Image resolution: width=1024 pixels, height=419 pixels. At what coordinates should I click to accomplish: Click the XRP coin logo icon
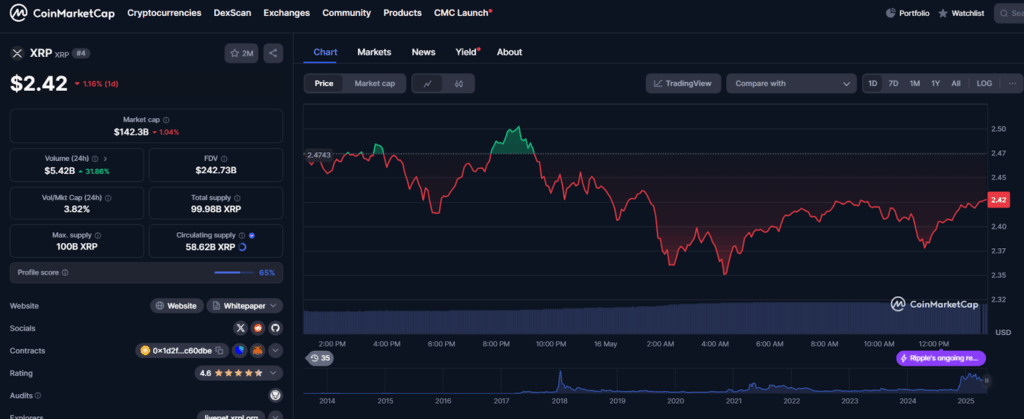(17, 54)
